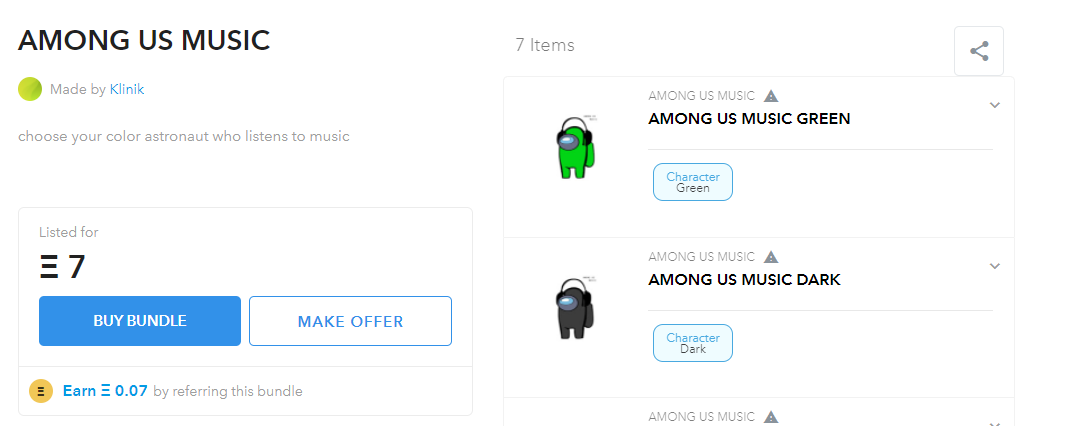
Task: Click the warning icon on the GREEN item
Action: point(771,96)
